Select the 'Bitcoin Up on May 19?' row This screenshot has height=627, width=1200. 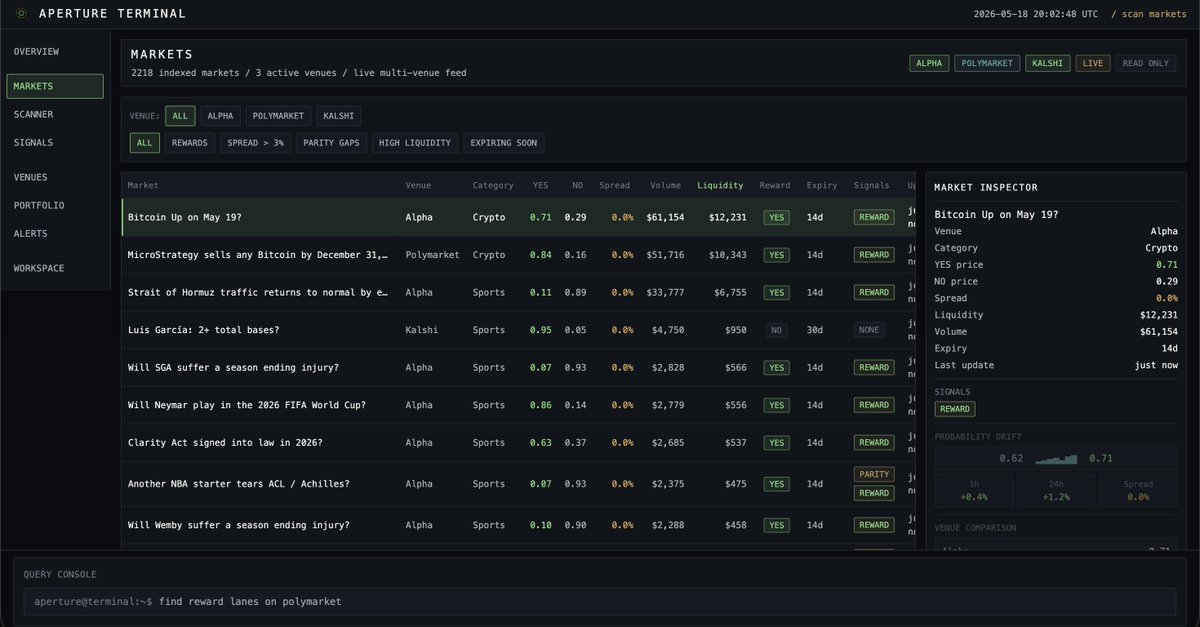pyautogui.click(x=518, y=217)
